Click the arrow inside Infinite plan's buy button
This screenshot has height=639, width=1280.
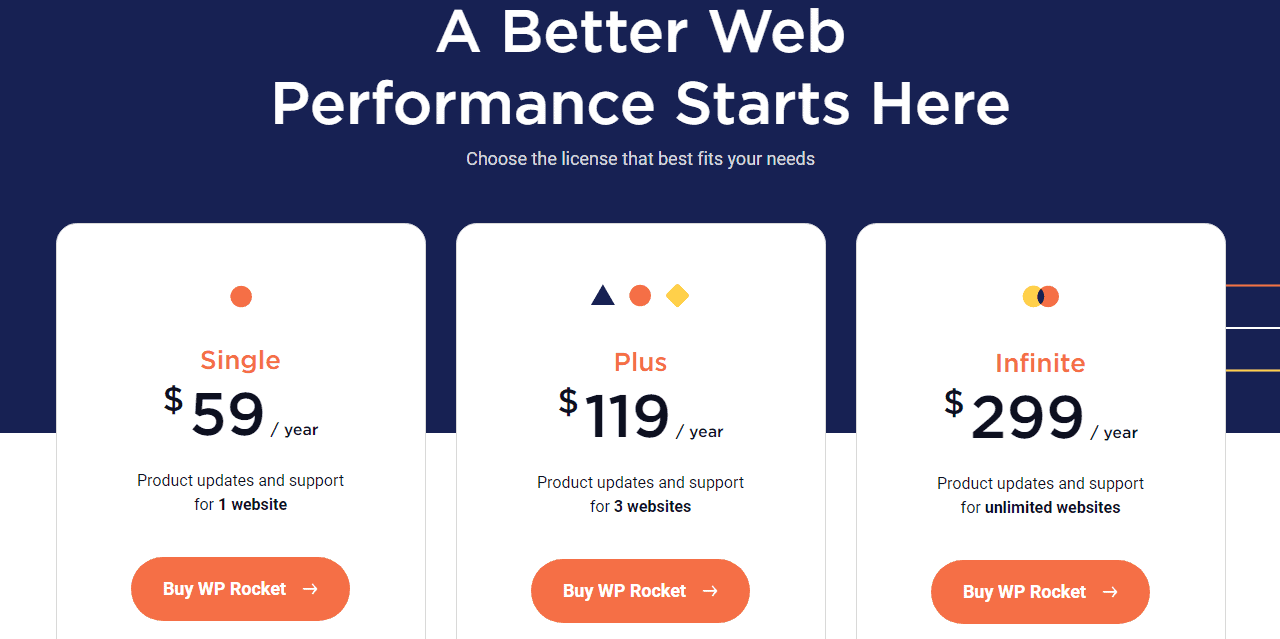coord(1110,592)
